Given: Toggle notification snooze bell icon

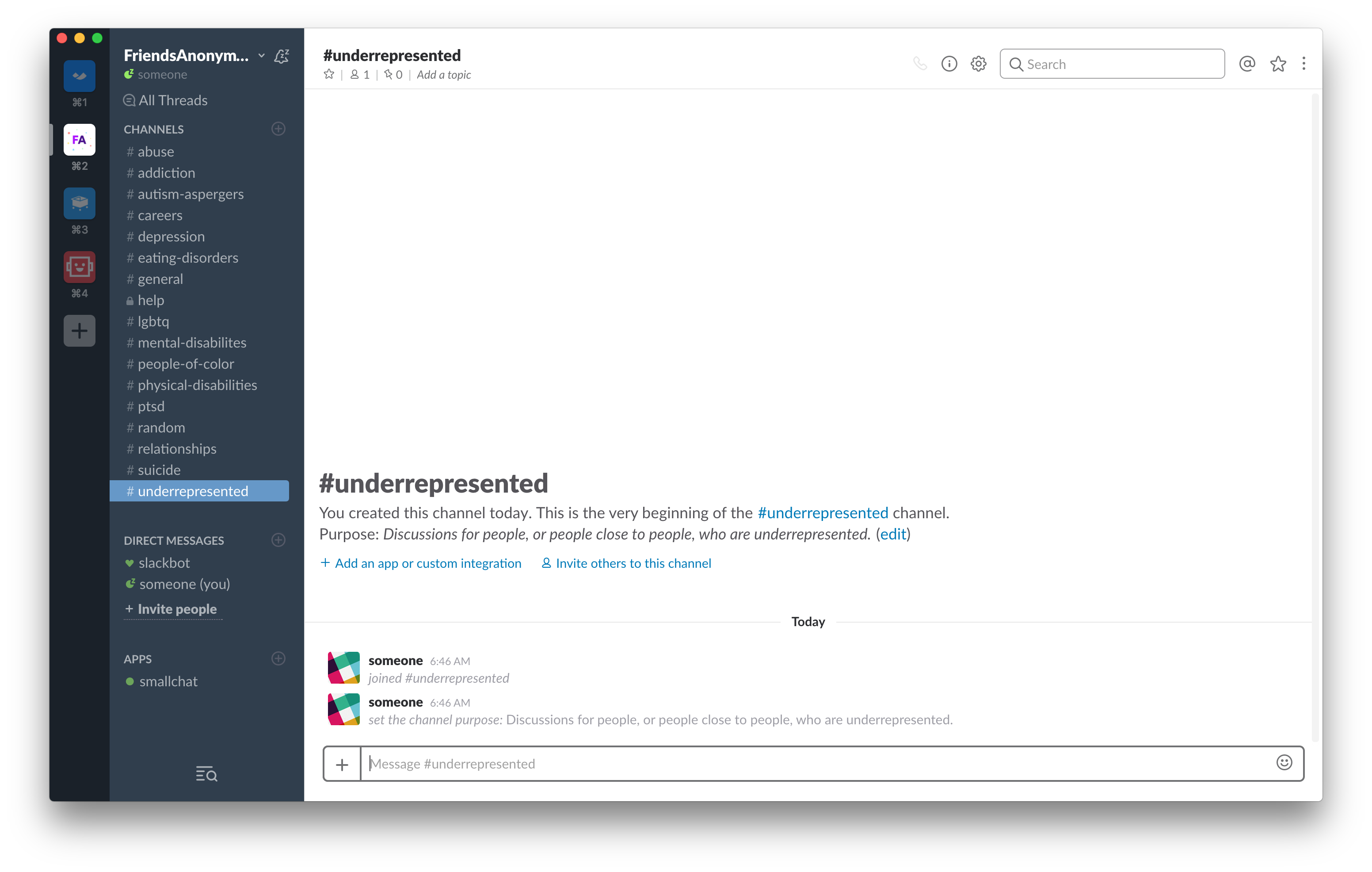Looking at the screenshot, I should coord(282,55).
